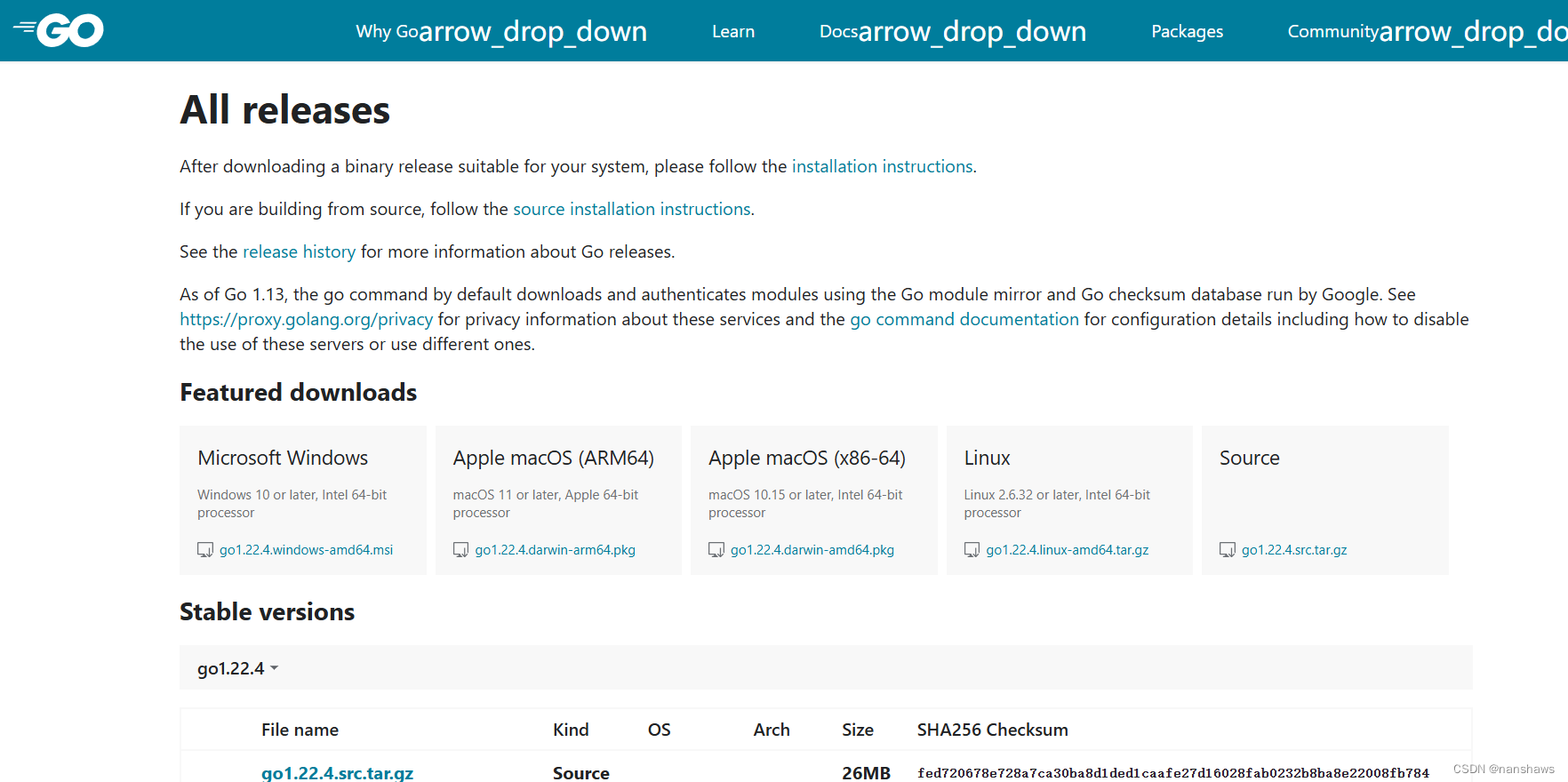Open the source installation instructions link
This screenshot has width=1568, height=782.
pyautogui.click(x=632, y=209)
